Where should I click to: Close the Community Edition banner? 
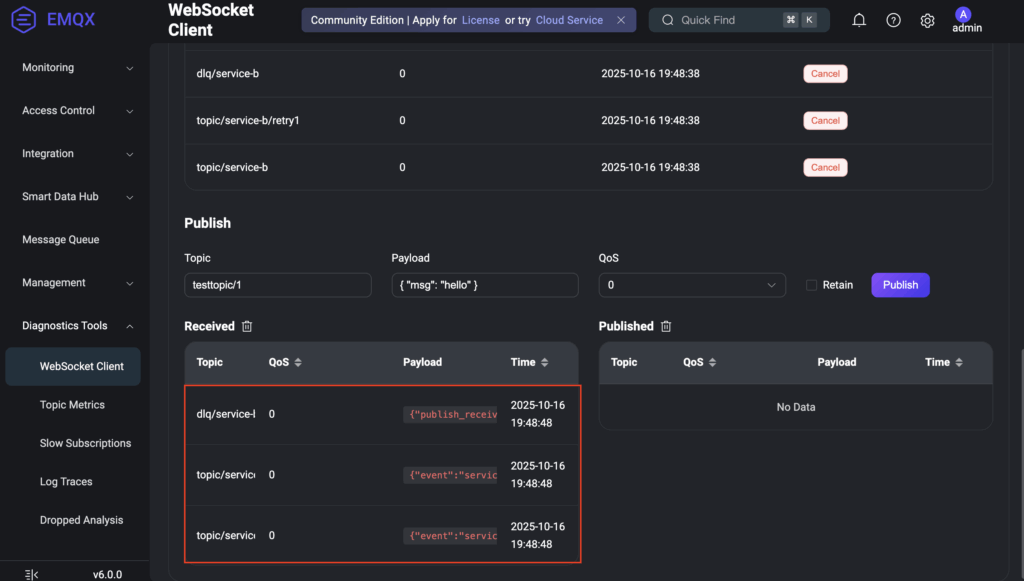click(x=621, y=20)
